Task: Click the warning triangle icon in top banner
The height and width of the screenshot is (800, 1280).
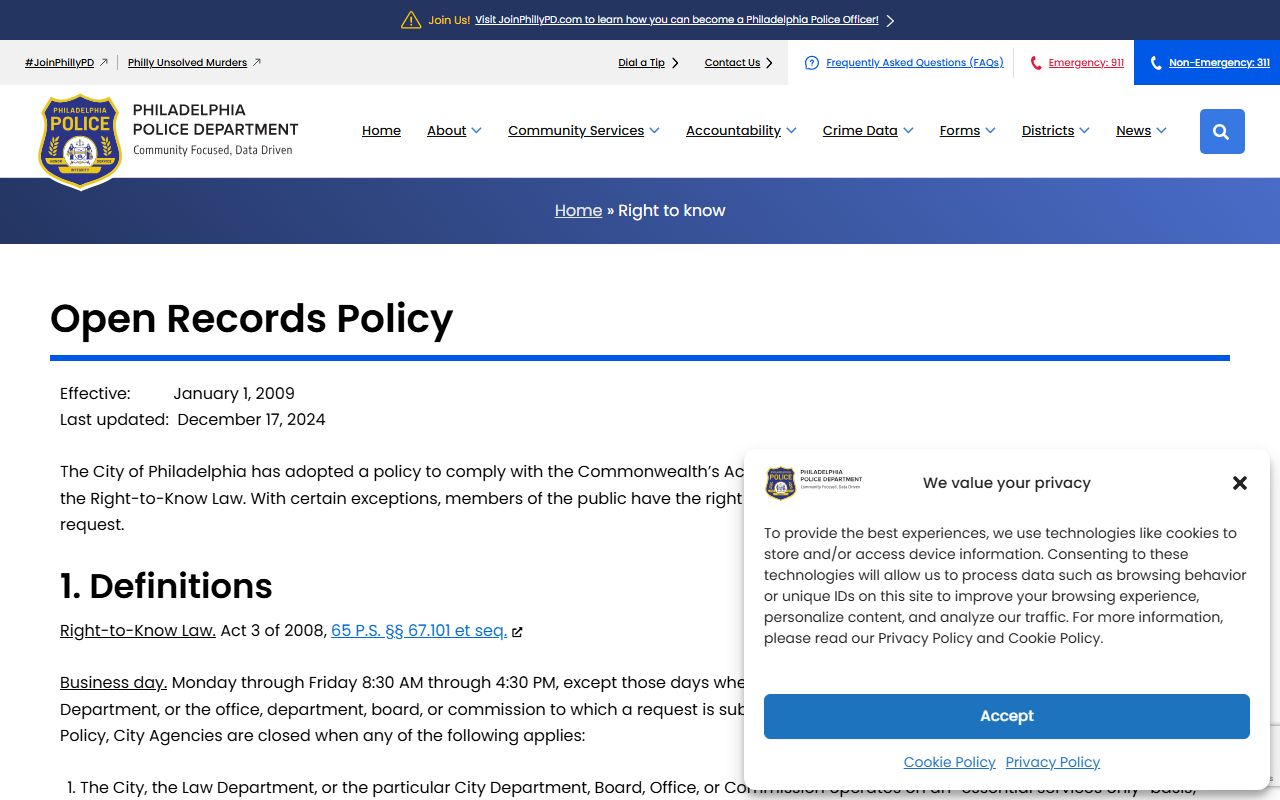Action: (411, 20)
